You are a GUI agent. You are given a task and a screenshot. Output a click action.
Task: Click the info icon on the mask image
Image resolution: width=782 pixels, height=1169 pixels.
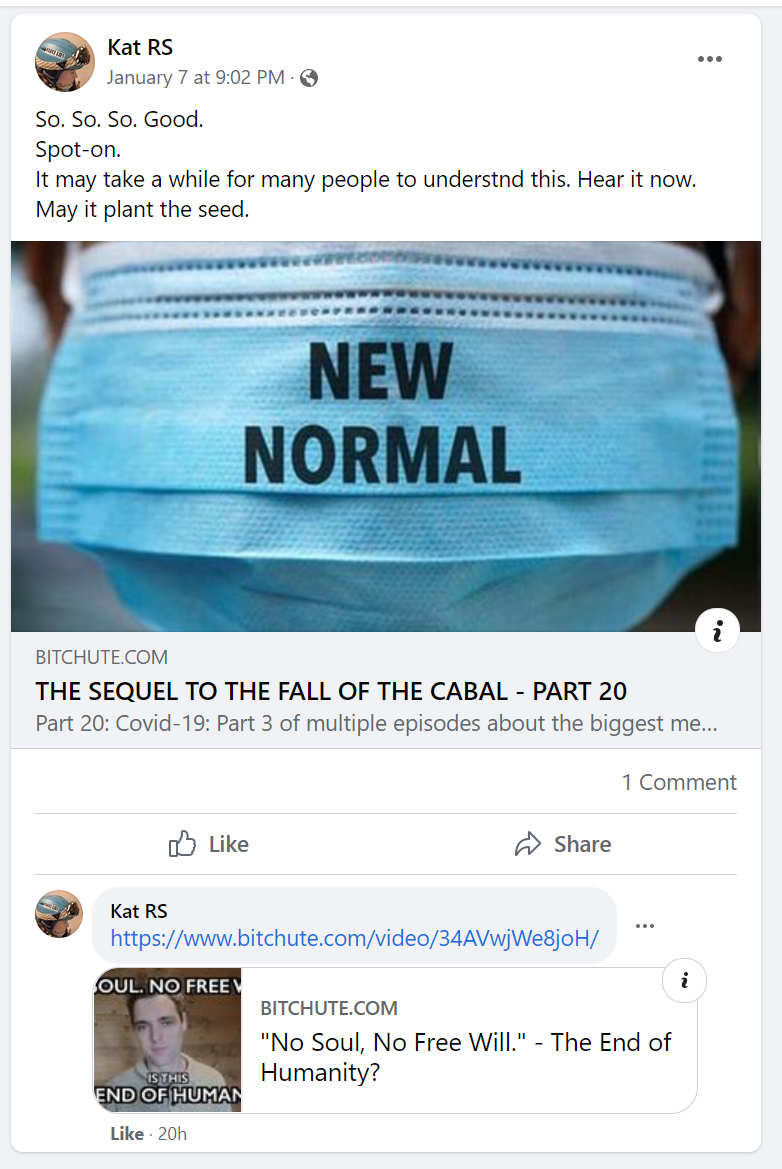(717, 630)
